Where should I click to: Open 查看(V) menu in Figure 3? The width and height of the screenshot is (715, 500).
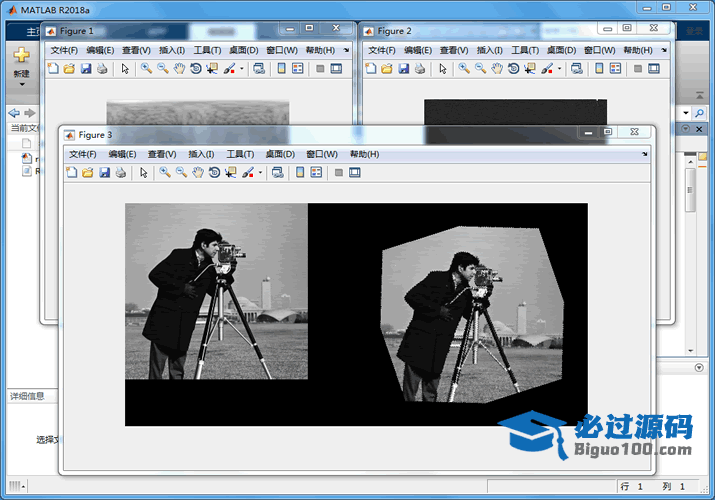pos(162,154)
